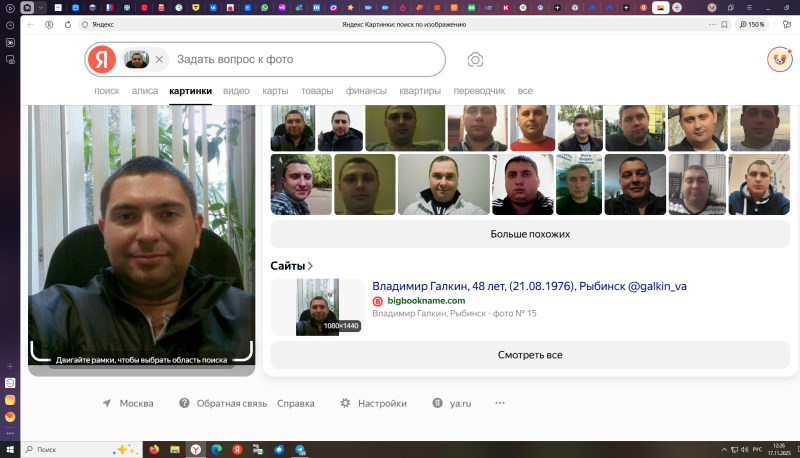Open the three dots footer menu
The width and height of the screenshot is (800, 458).
[500, 403]
